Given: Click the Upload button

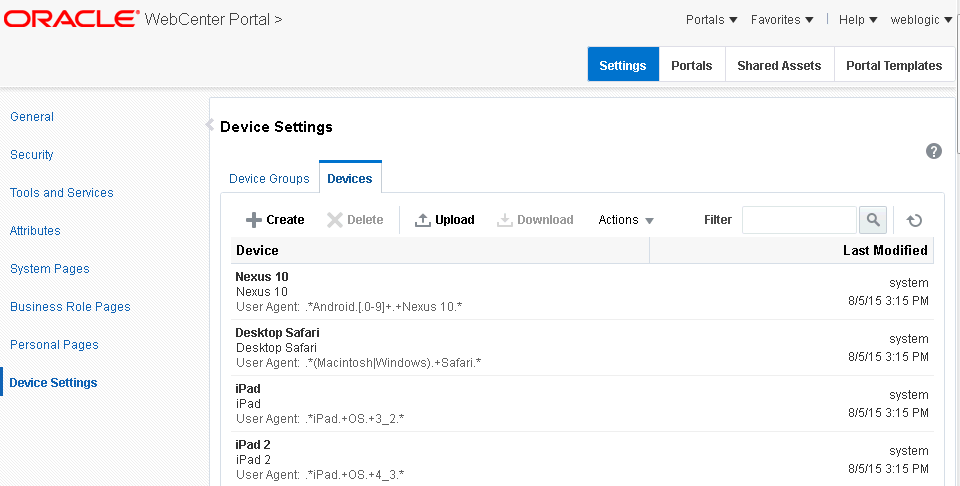Looking at the screenshot, I should point(444,220).
